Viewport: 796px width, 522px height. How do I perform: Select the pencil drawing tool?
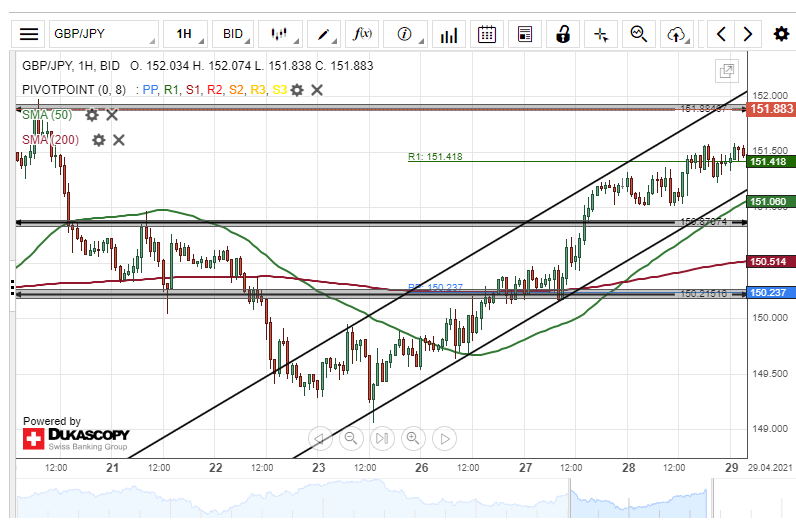(324, 34)
